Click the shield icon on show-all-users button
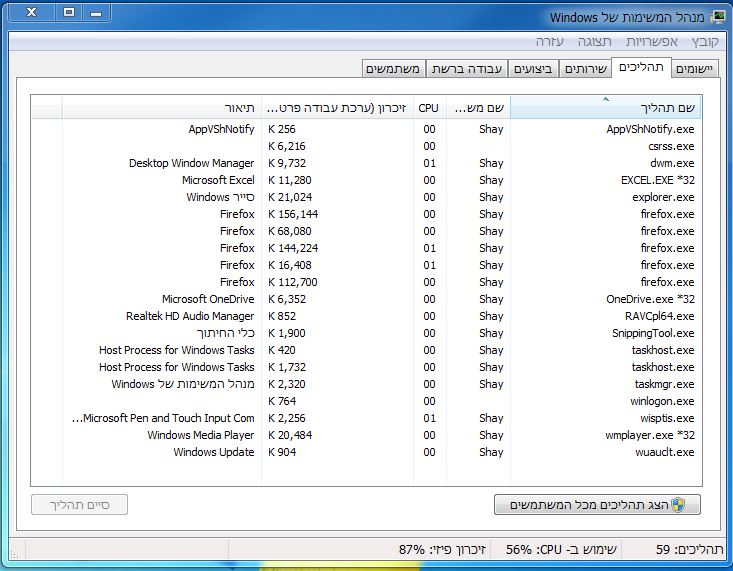Screen dimensions: 733x571 click(x=678, y=505)
